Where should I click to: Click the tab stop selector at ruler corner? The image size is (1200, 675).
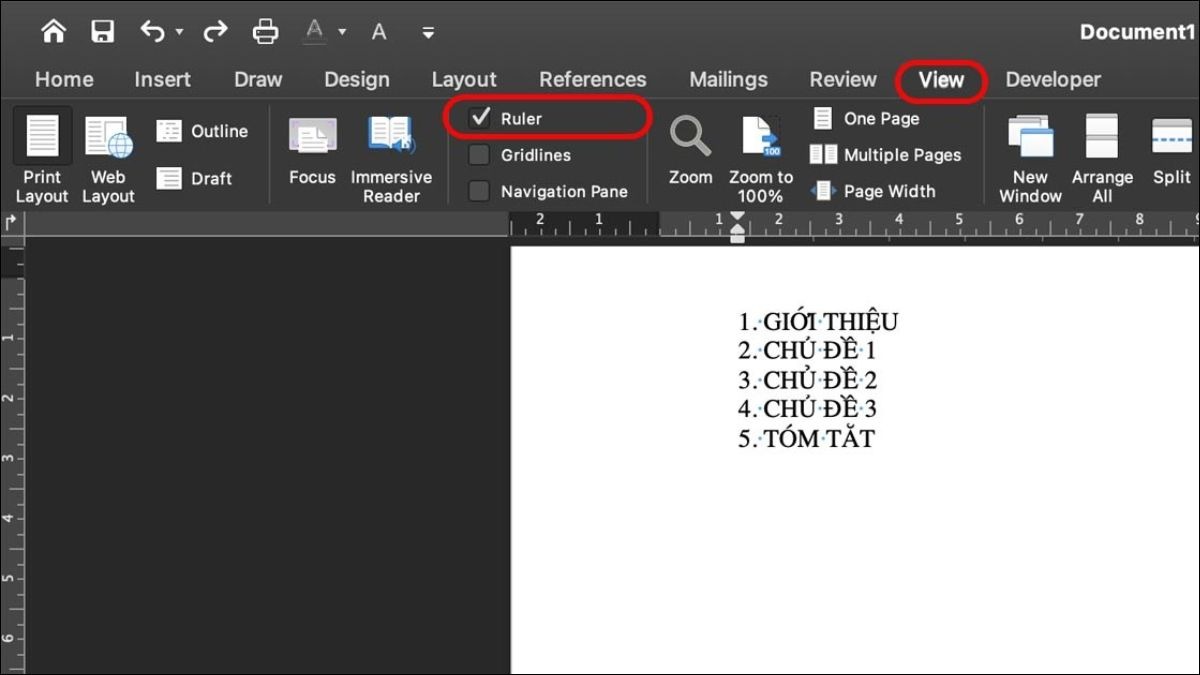pyautogui.click(x=11, y=222)
